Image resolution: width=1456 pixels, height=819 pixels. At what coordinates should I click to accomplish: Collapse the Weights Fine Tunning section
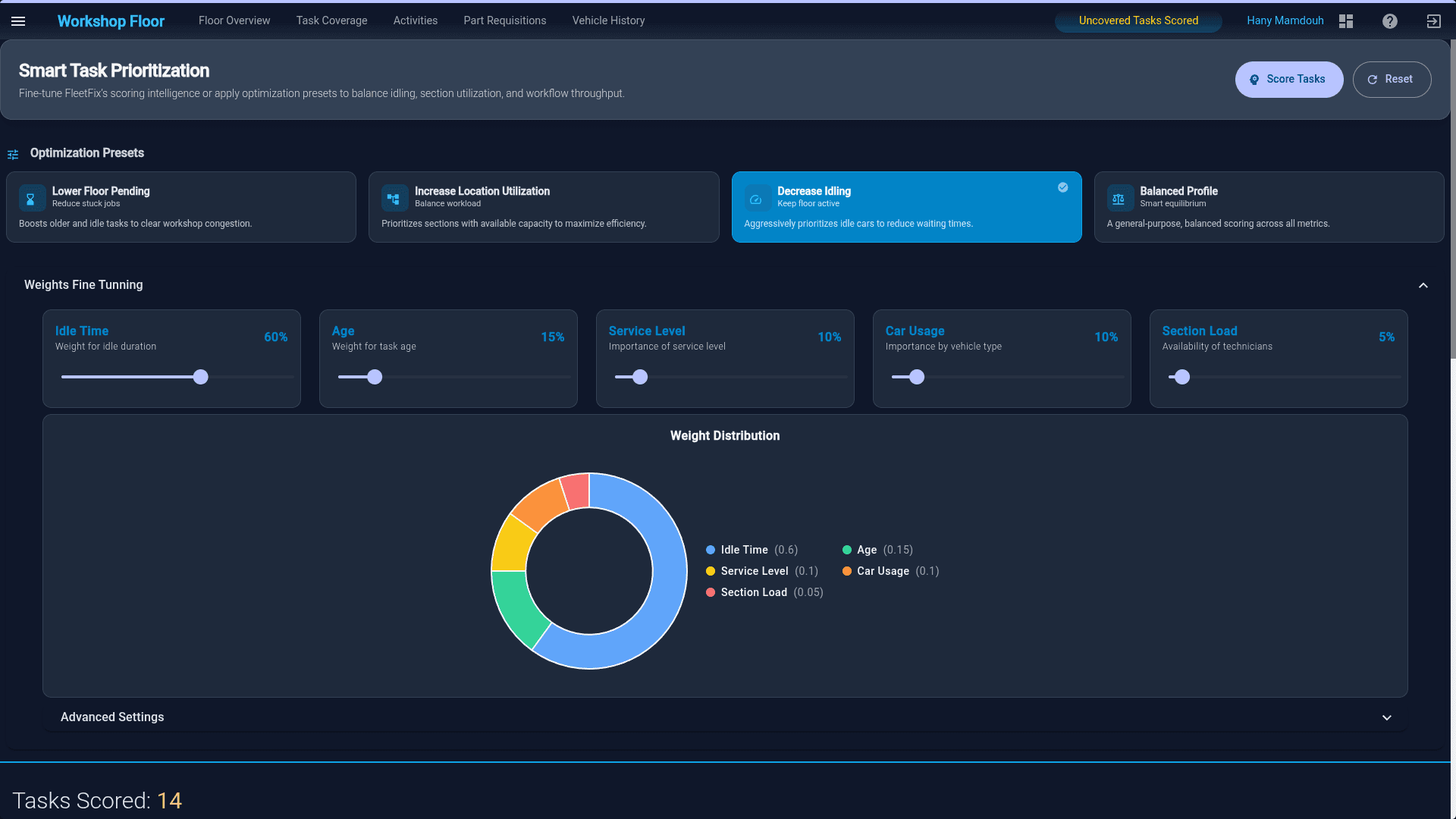[1423, 285]
